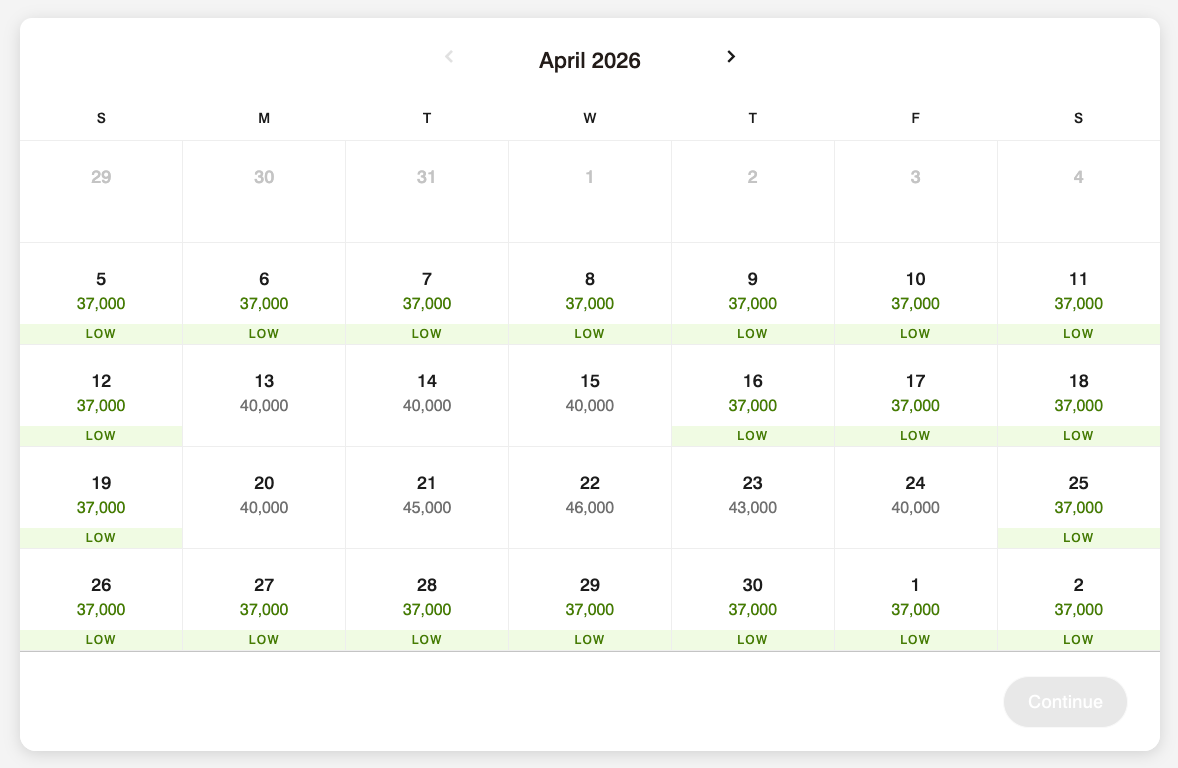This screenshot has height=768, width=1178.
Task: Select April 11 Saturday low fare
Action: tap(1078, 292)
